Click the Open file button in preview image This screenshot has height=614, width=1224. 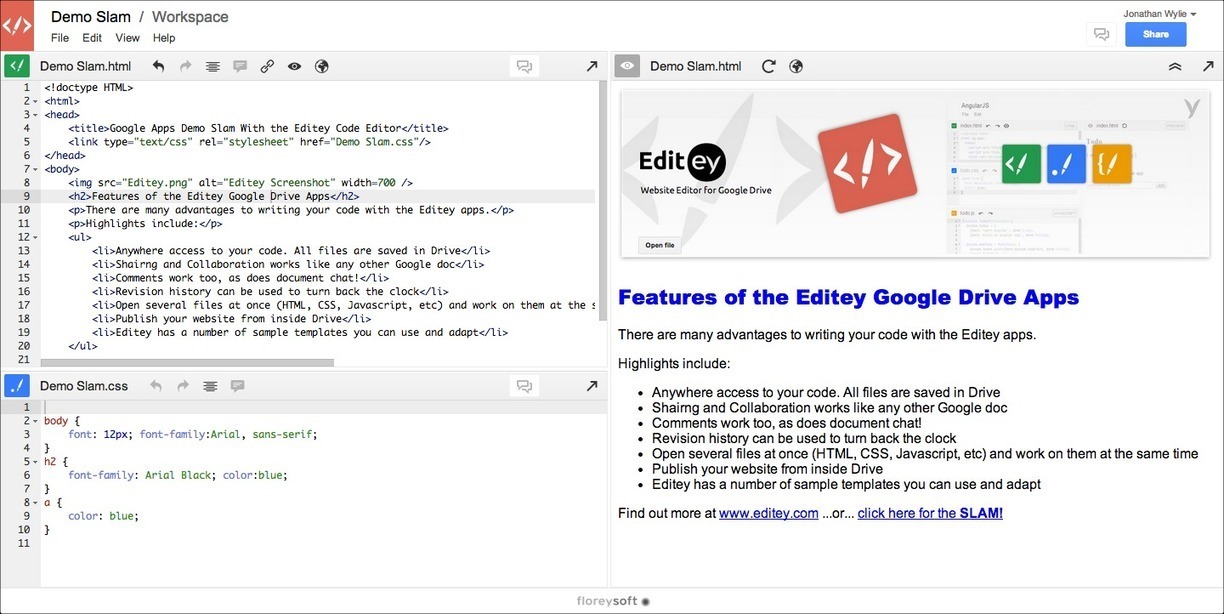click(659, 245)
